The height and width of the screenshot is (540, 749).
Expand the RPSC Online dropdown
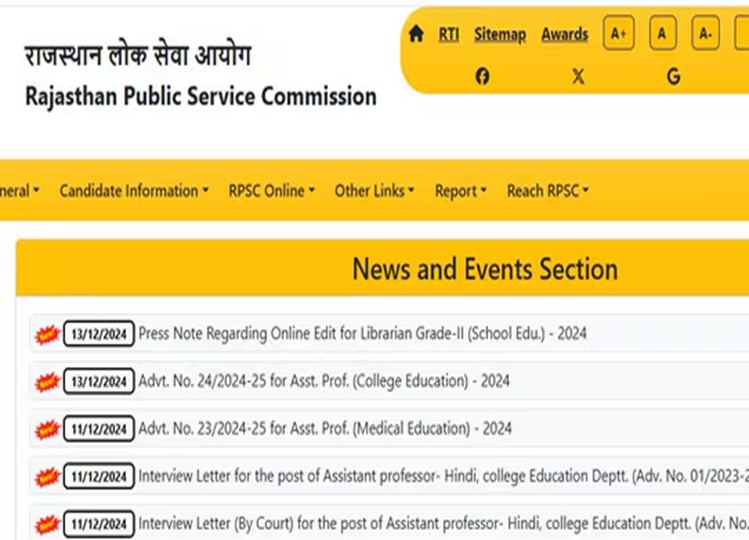271,191
